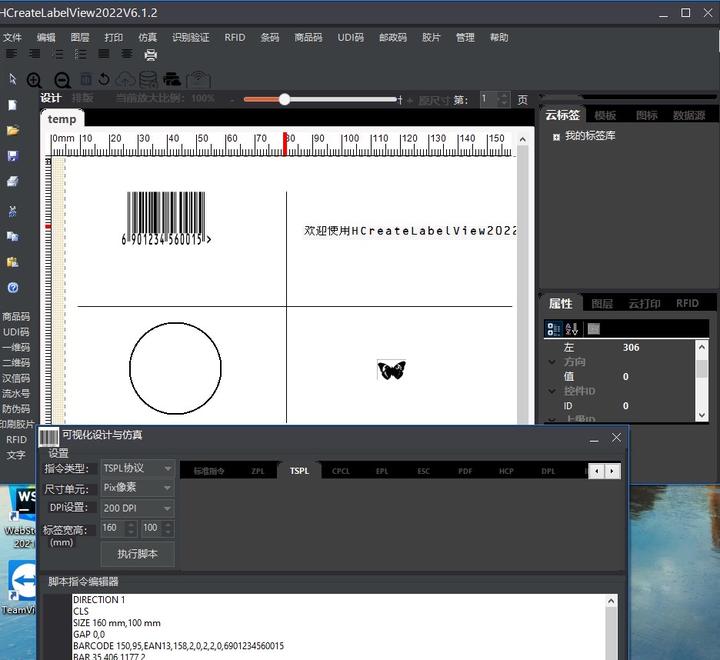The image size is (720, 660).
Task: Toggle alphabetical sort in properties grid
Action: (571, 328)
